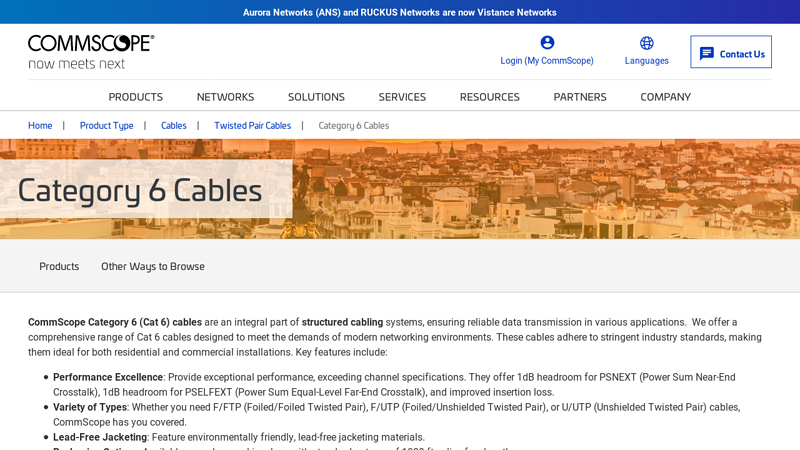Open the COMPANY menu

(665, 97)
